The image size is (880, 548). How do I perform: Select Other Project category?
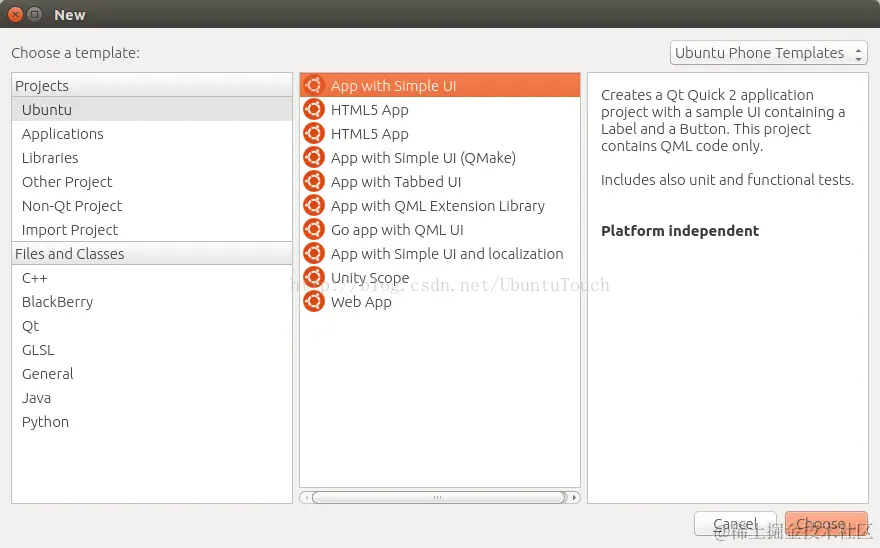[x=152, y=182]
